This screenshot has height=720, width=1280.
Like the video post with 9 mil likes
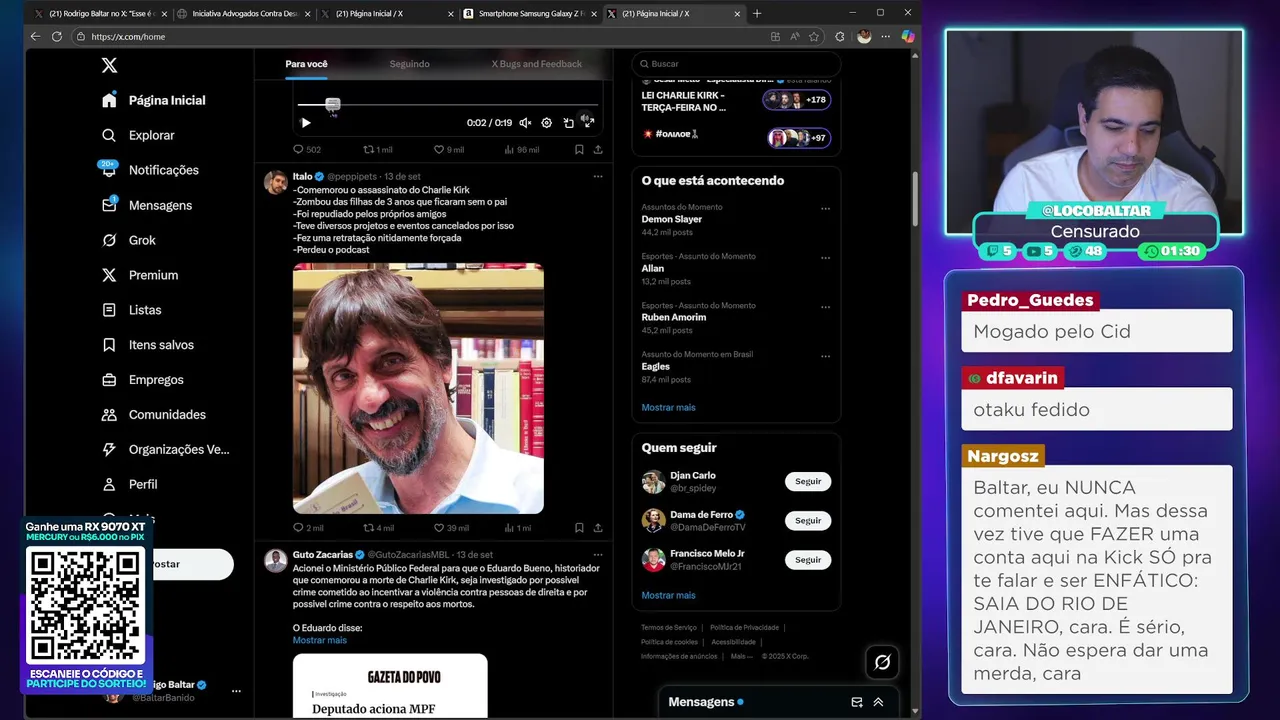[449, 150]
